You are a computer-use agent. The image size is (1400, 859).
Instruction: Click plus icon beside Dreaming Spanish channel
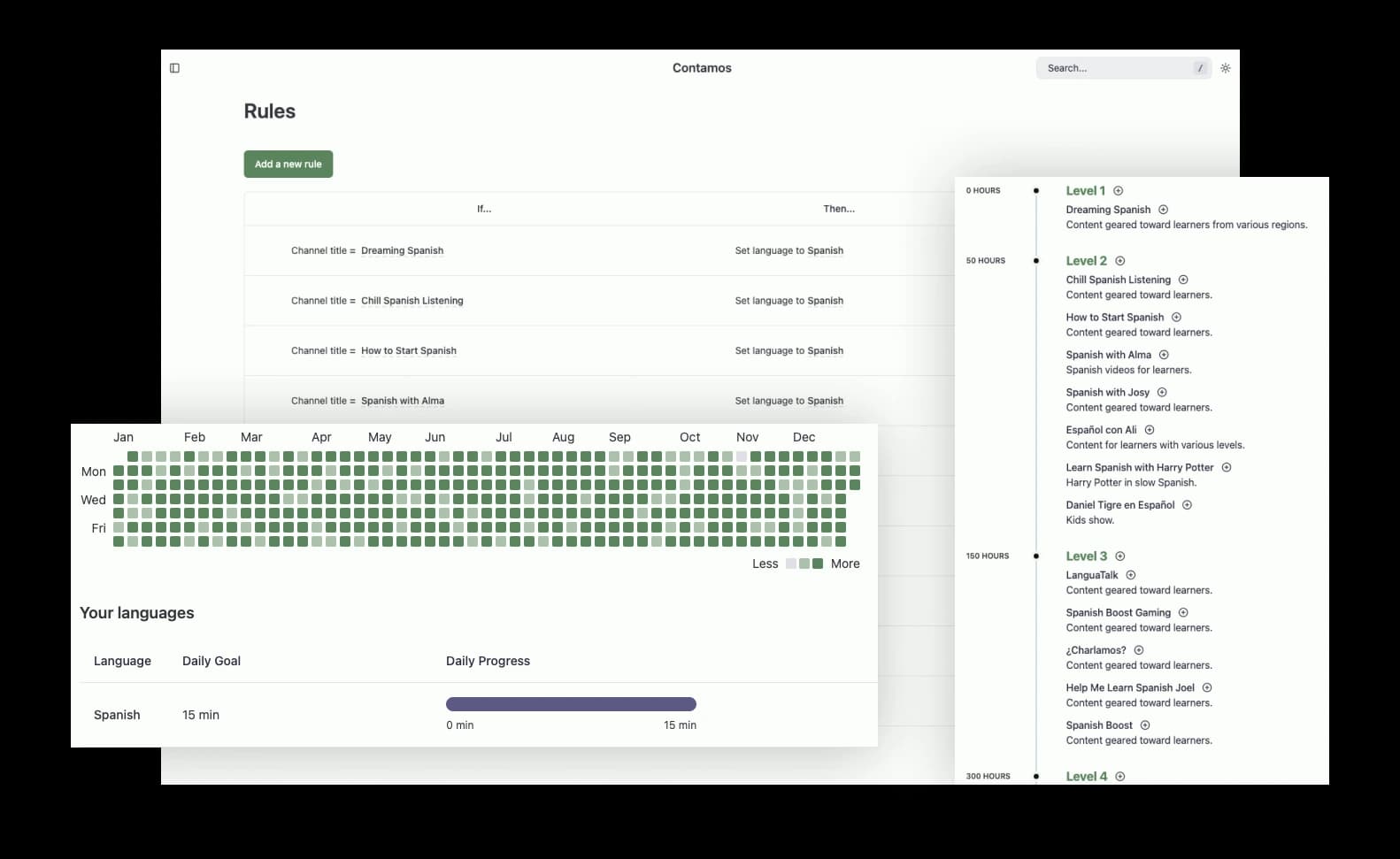click(x=1163, y=210)
